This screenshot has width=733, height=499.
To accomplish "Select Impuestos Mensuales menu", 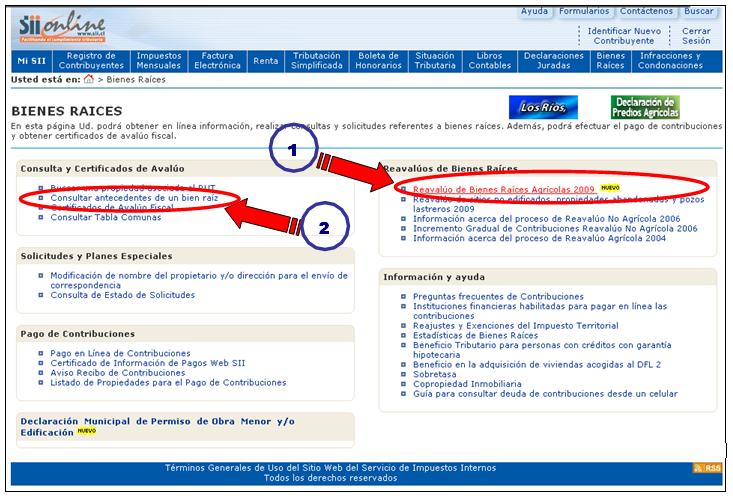I will (159, 61).
